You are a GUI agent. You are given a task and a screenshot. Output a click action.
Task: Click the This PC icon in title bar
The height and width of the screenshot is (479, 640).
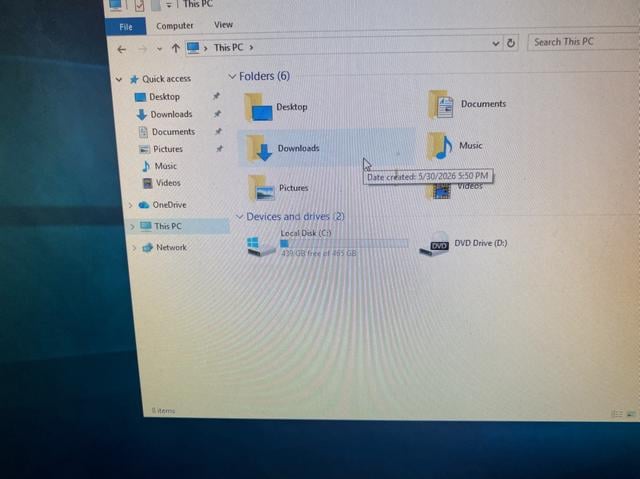click(x=116, y=5)
